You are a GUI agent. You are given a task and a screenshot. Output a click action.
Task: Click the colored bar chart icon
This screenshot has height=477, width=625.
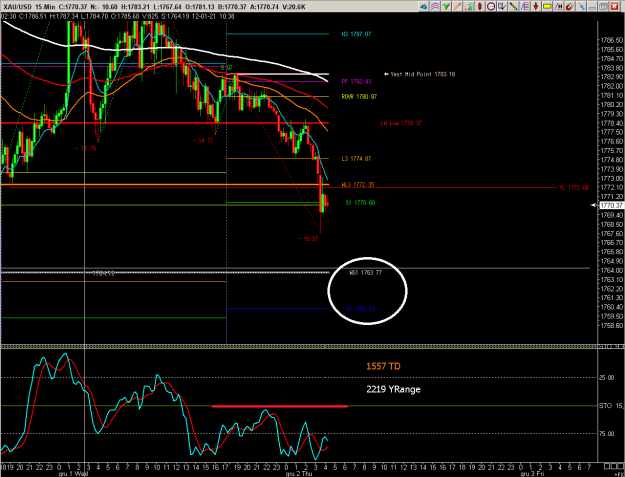(469, 6)
